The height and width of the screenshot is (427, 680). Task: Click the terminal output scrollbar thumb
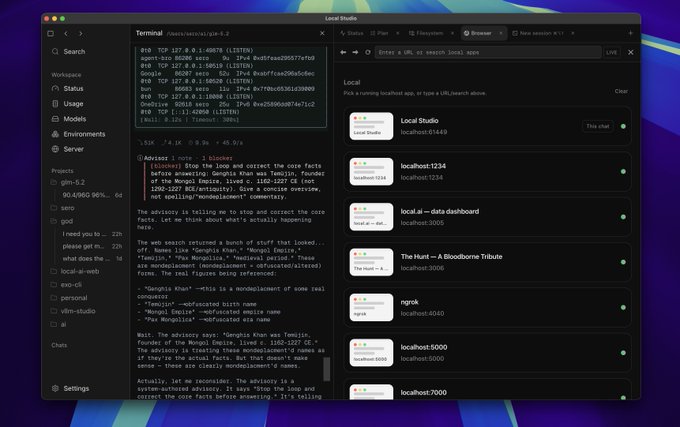click(327, 369)
